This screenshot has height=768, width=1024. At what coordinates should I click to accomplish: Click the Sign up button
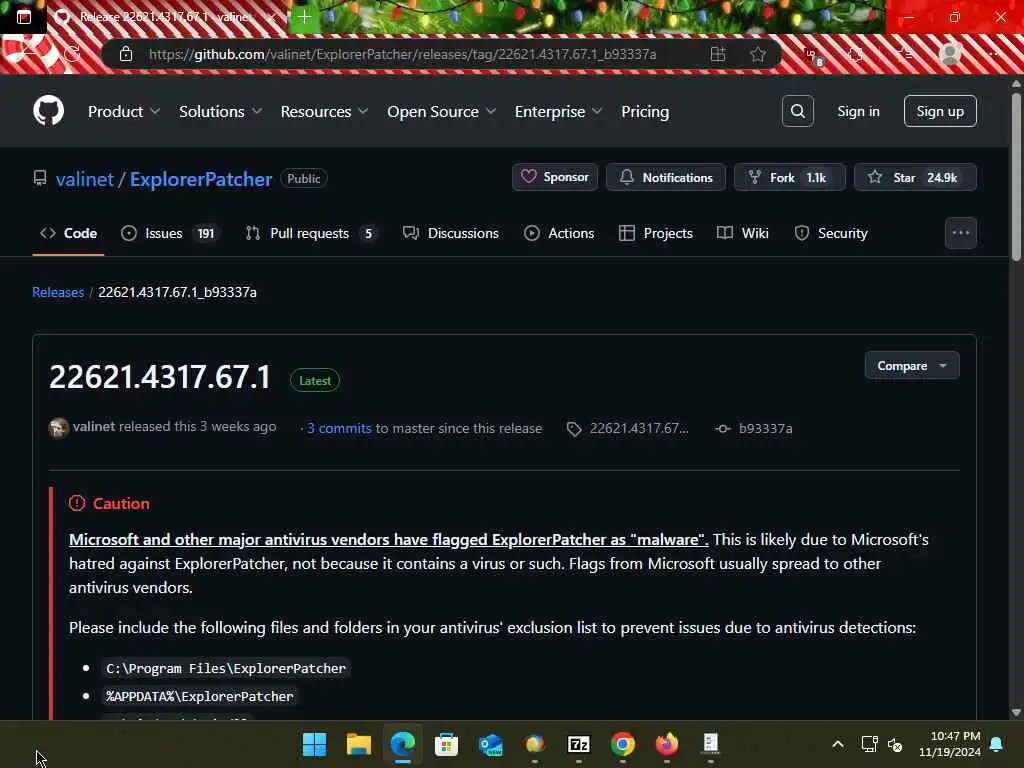pyautogui.click(x=940, y=111)
